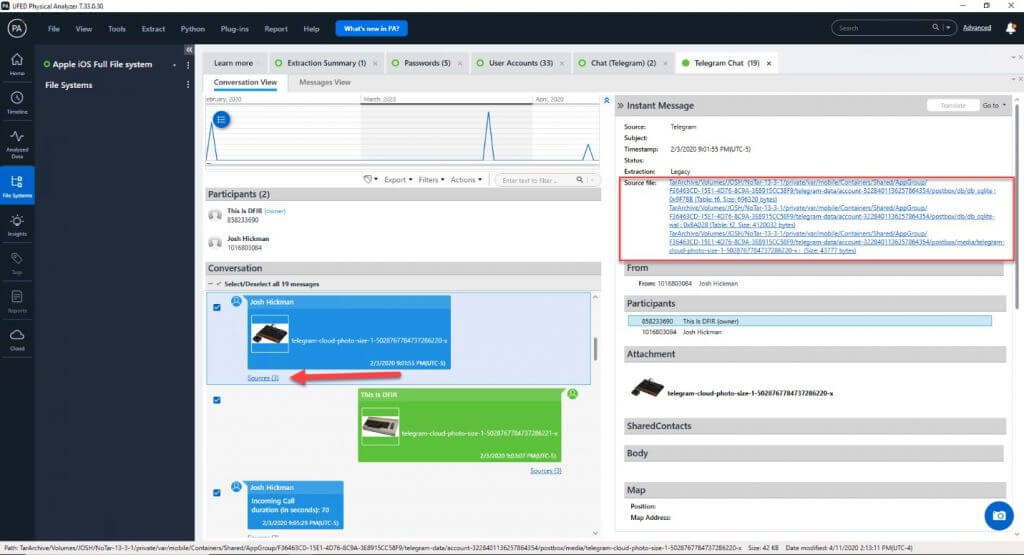Click the magnifier in the filter text box

coord(579,180)
